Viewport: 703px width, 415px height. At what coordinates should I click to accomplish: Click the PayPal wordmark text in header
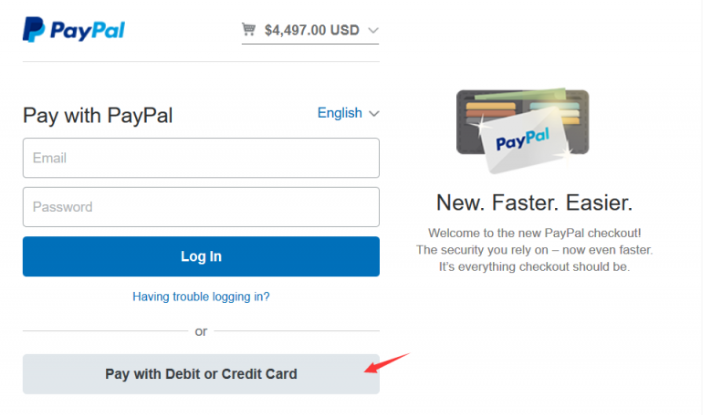(87, 30)
